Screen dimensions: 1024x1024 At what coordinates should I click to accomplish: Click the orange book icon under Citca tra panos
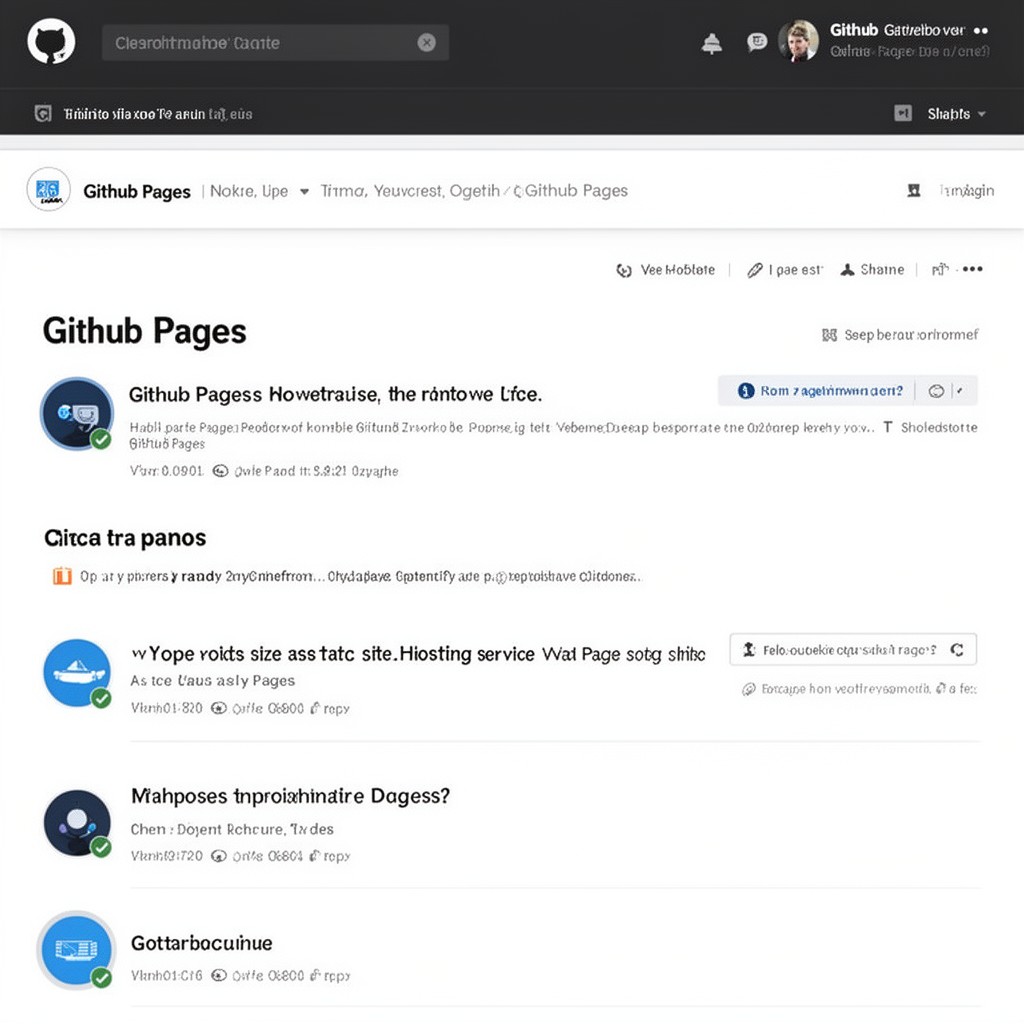click(x=62, y=576)
